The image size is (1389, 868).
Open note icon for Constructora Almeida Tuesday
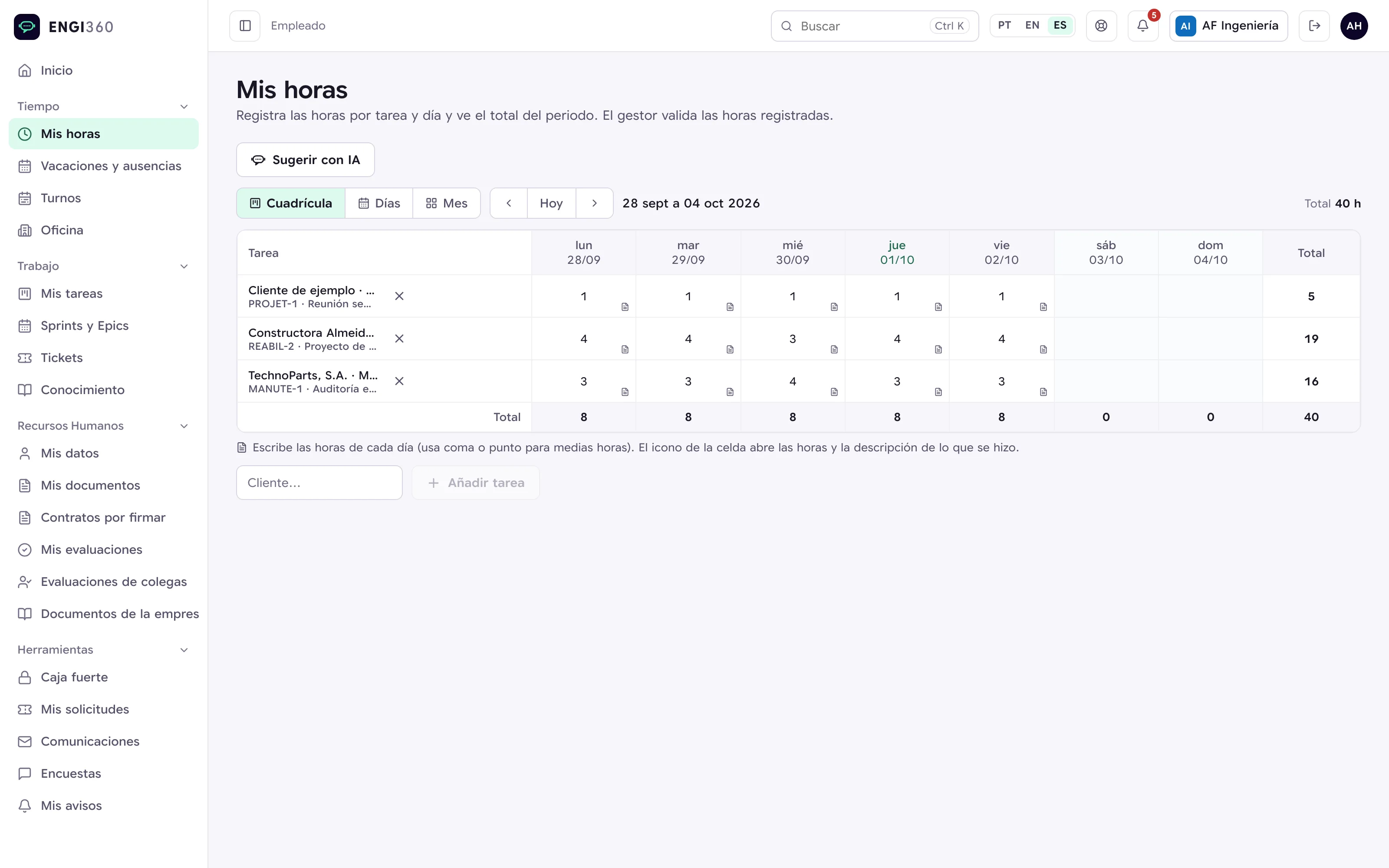point(730,350)
